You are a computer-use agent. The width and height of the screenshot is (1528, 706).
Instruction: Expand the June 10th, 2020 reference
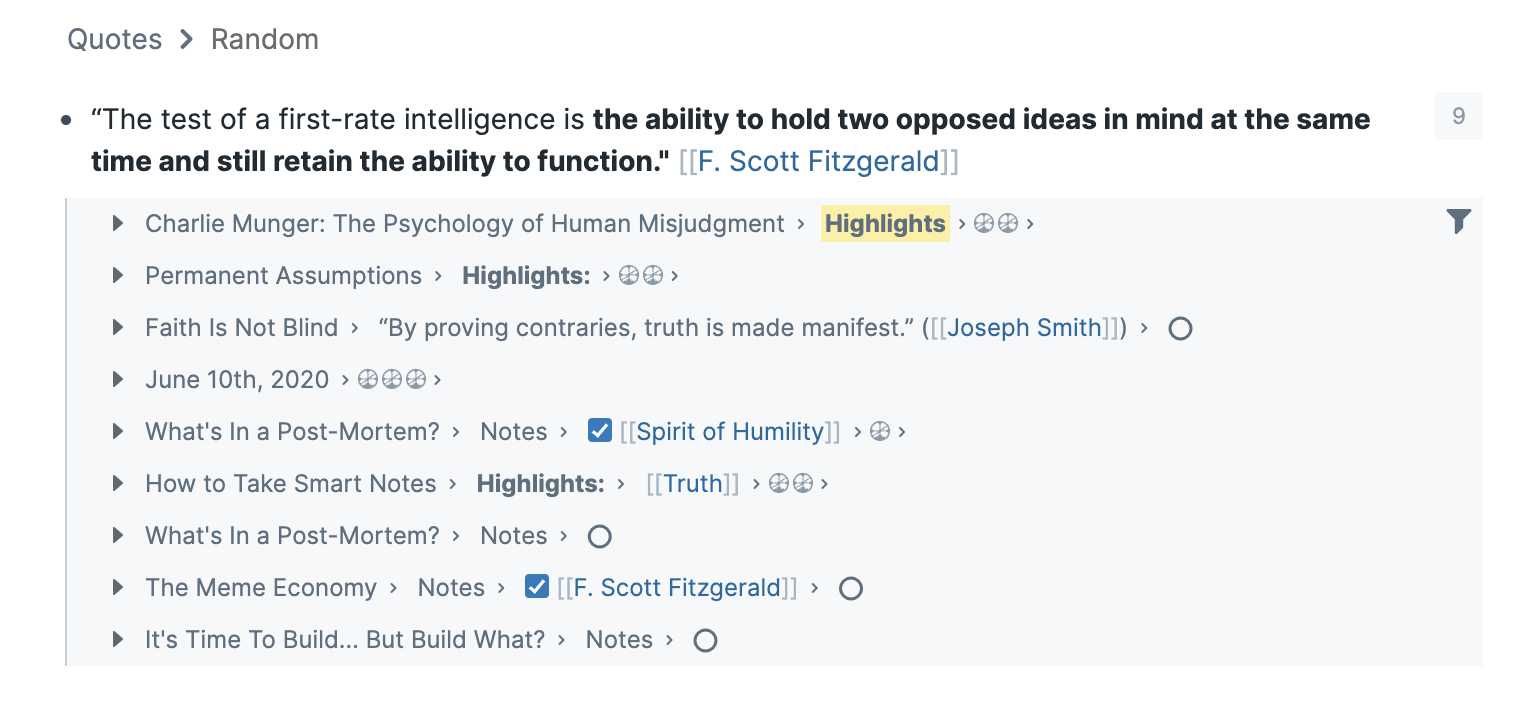click(x=118, y=379)
